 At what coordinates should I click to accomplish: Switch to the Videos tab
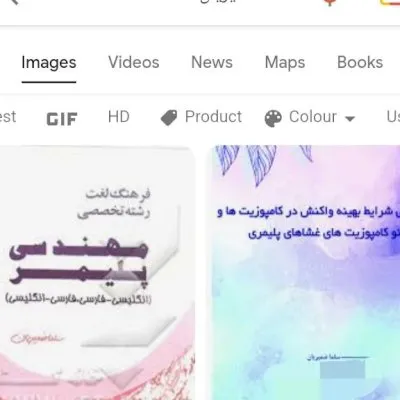click(134, 62)
